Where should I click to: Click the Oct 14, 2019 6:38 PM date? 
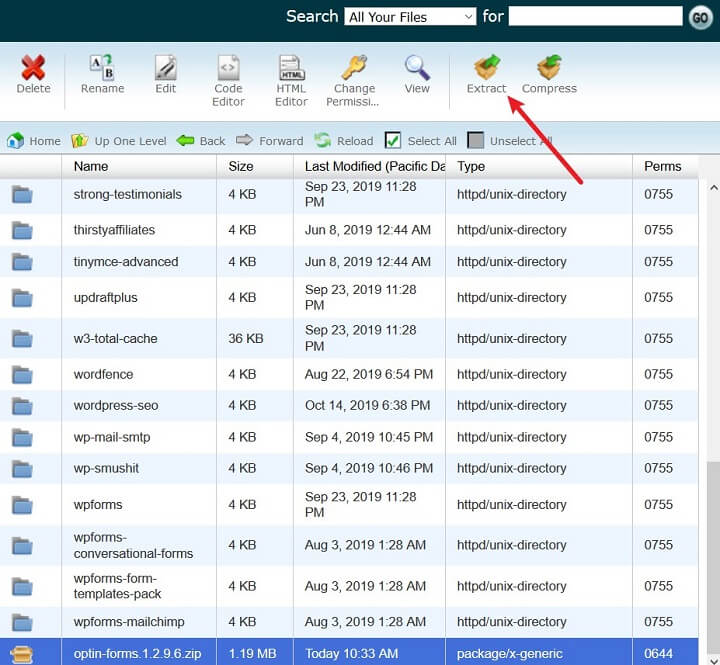pos(368,406)
